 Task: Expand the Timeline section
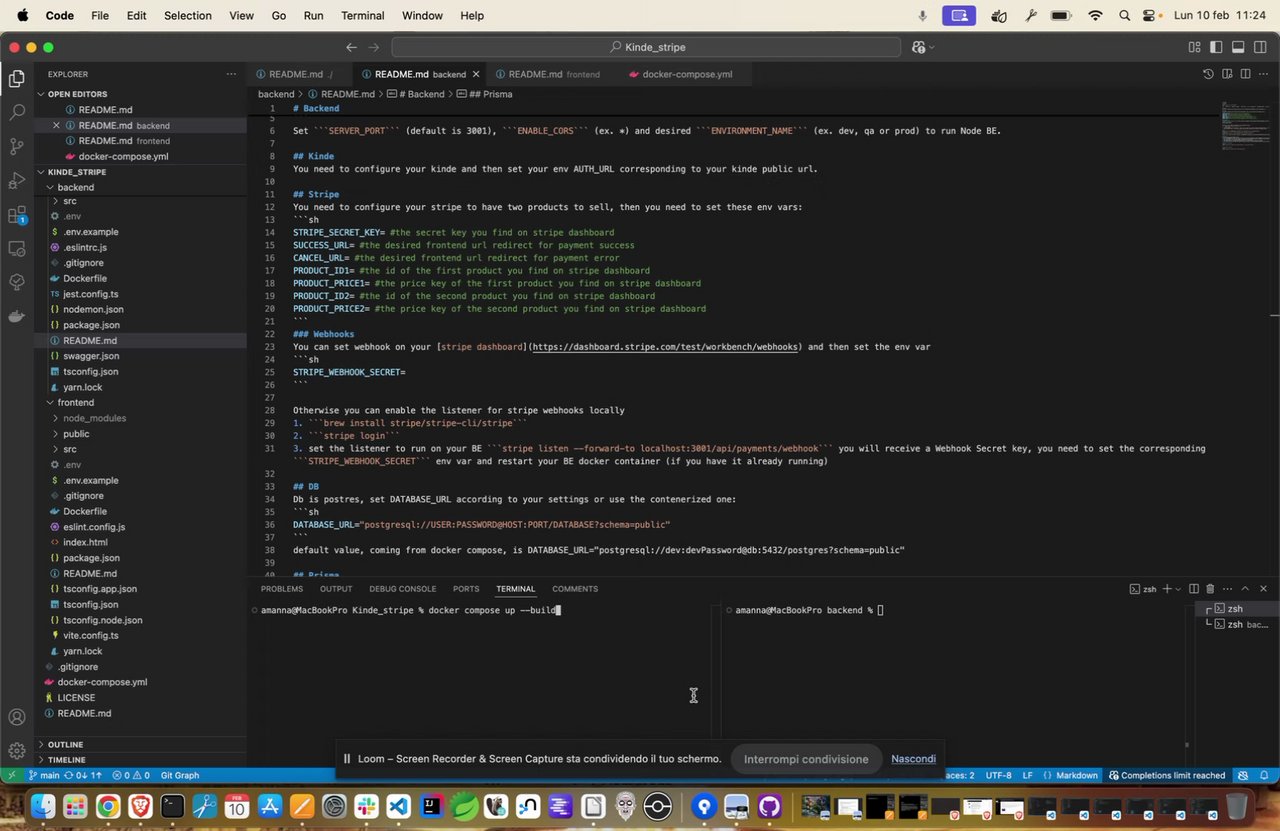66,760
